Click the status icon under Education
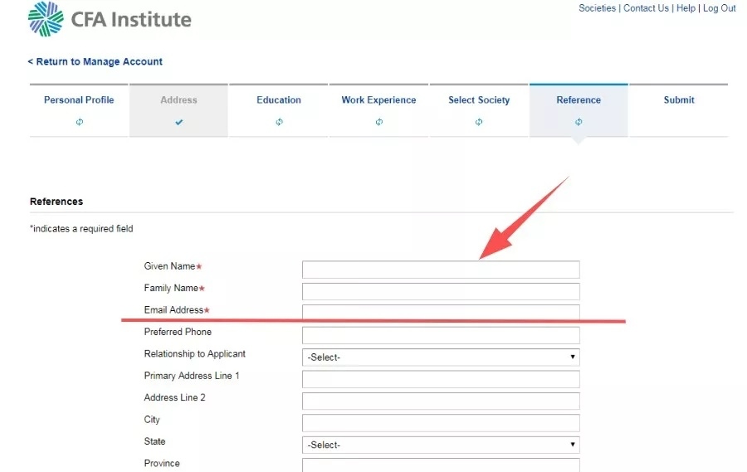The width and height of the screenshot is (747, 472). (x=279, y=122)
